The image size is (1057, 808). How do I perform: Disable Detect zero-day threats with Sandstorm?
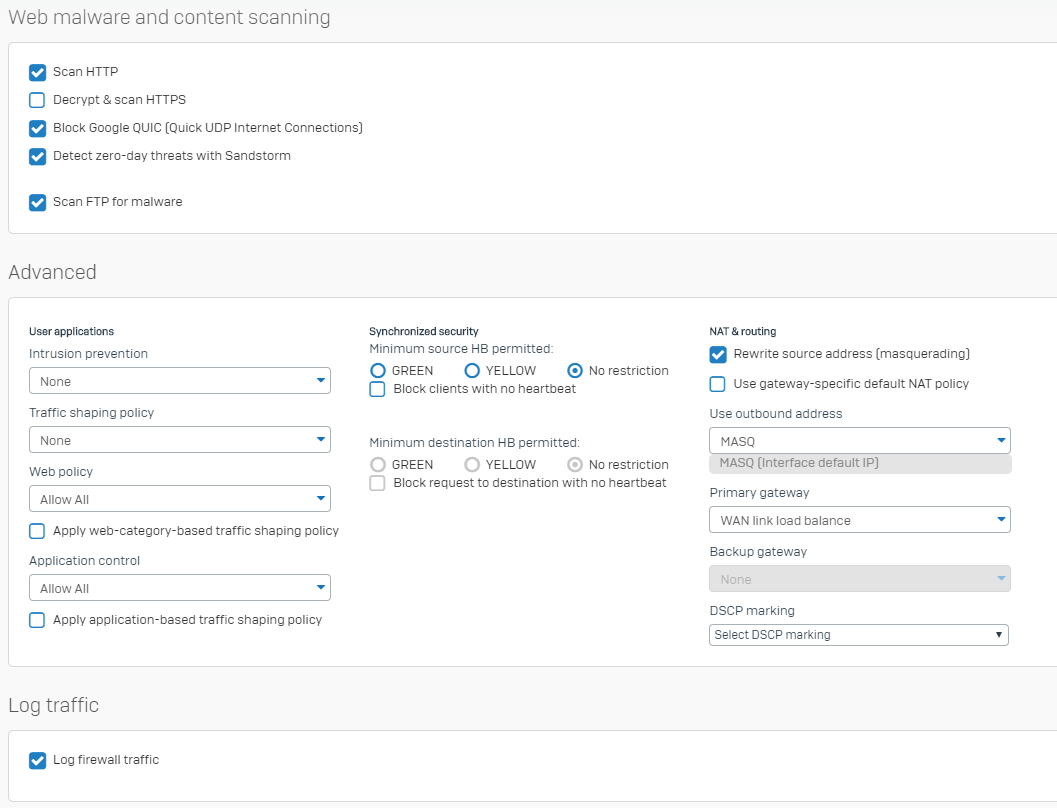tap(38, 156)
